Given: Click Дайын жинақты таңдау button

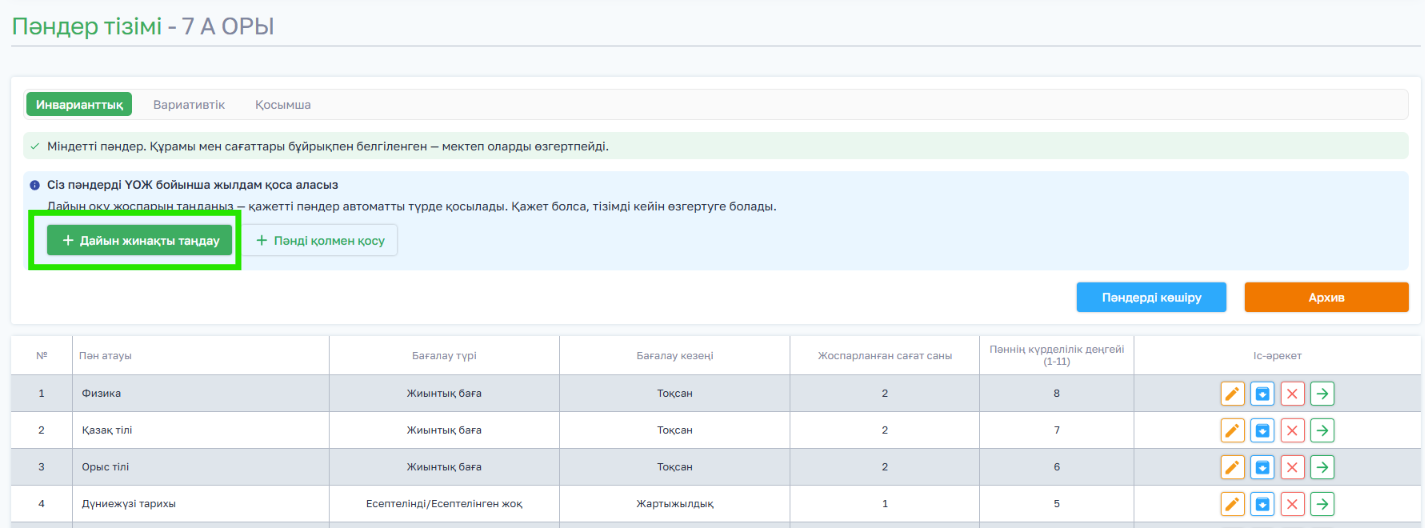Looking at the screenshot, I should [140, 240].
